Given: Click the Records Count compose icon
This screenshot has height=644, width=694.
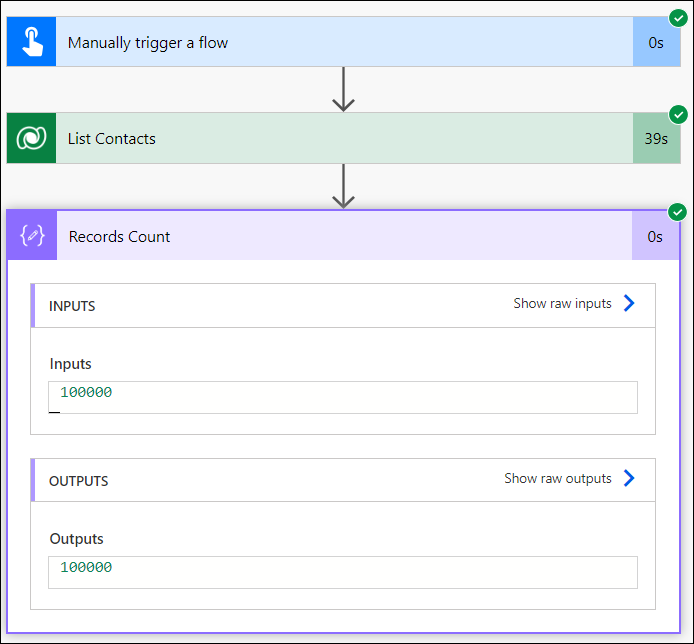Looking at the screenshot, I should 32,235.
